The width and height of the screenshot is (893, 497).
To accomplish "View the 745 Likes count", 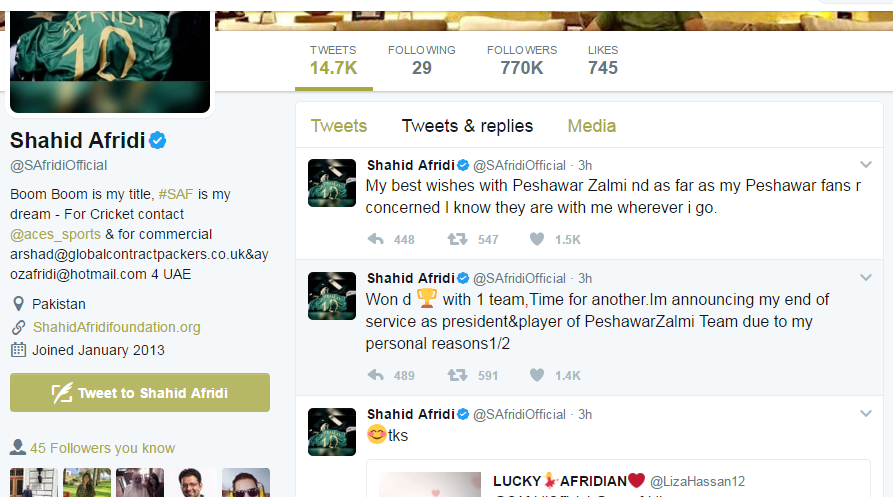I will tap(603, 60).
